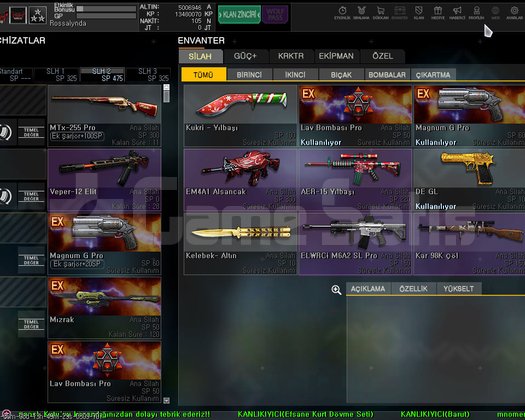Select ELWRCi M6A2 SL Pro rifle
The height and width of the screenshot is (420, 525).
click(355, 243)
